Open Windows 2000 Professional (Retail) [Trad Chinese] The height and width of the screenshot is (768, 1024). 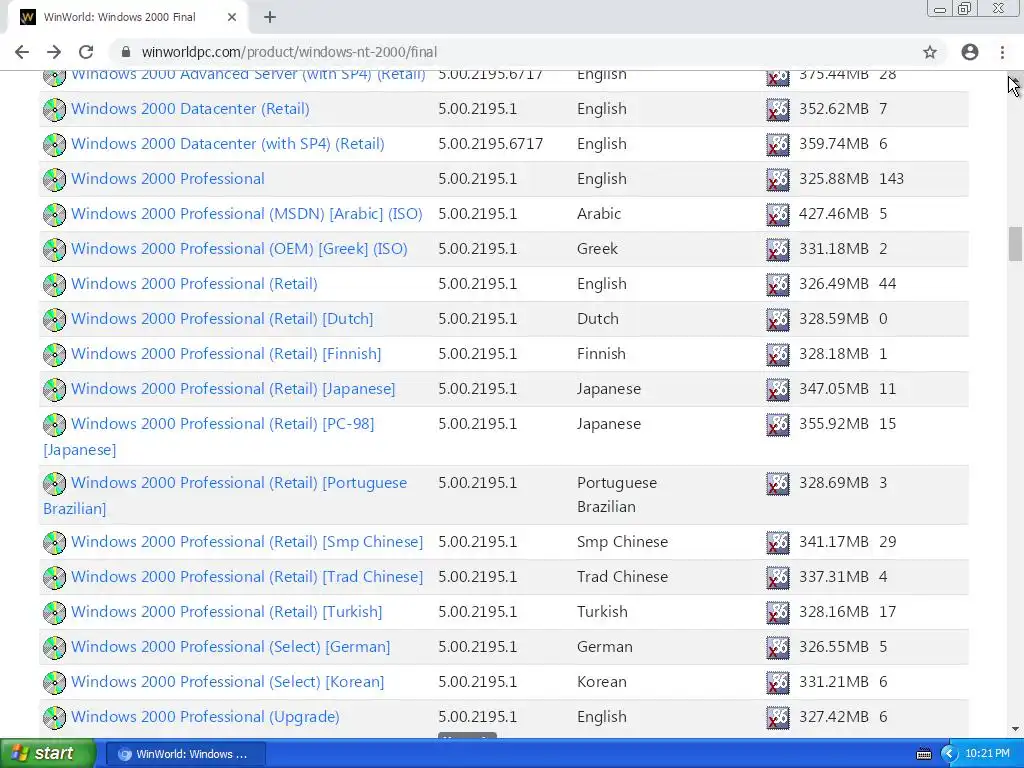pos(247,577)
